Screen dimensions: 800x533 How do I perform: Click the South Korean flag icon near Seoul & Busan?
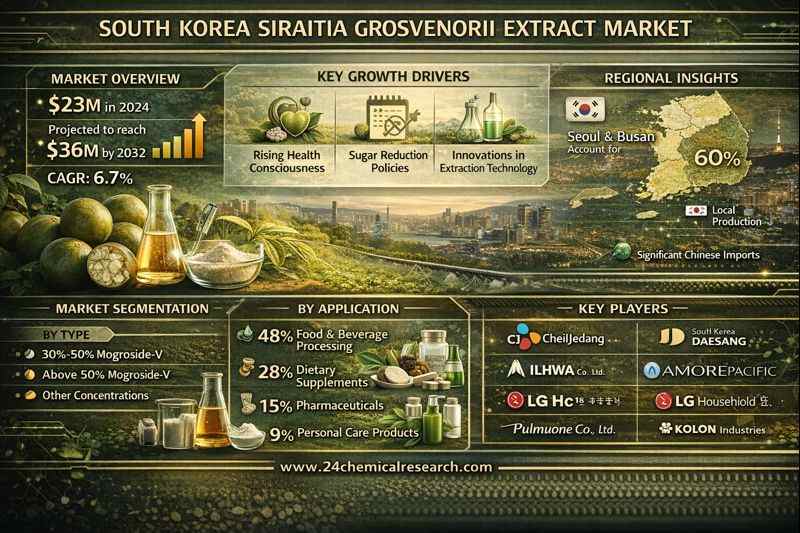click(x=585, y=110)
